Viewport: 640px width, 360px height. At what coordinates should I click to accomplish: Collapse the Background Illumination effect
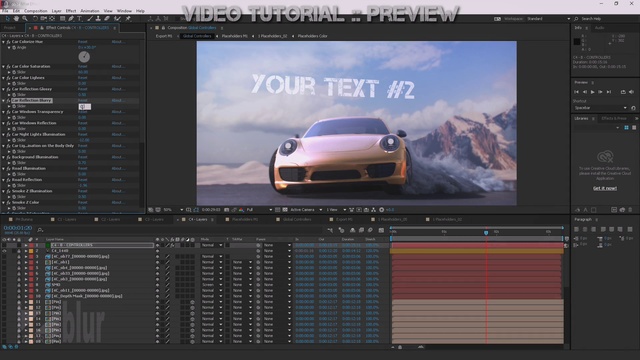pos(4,157)
